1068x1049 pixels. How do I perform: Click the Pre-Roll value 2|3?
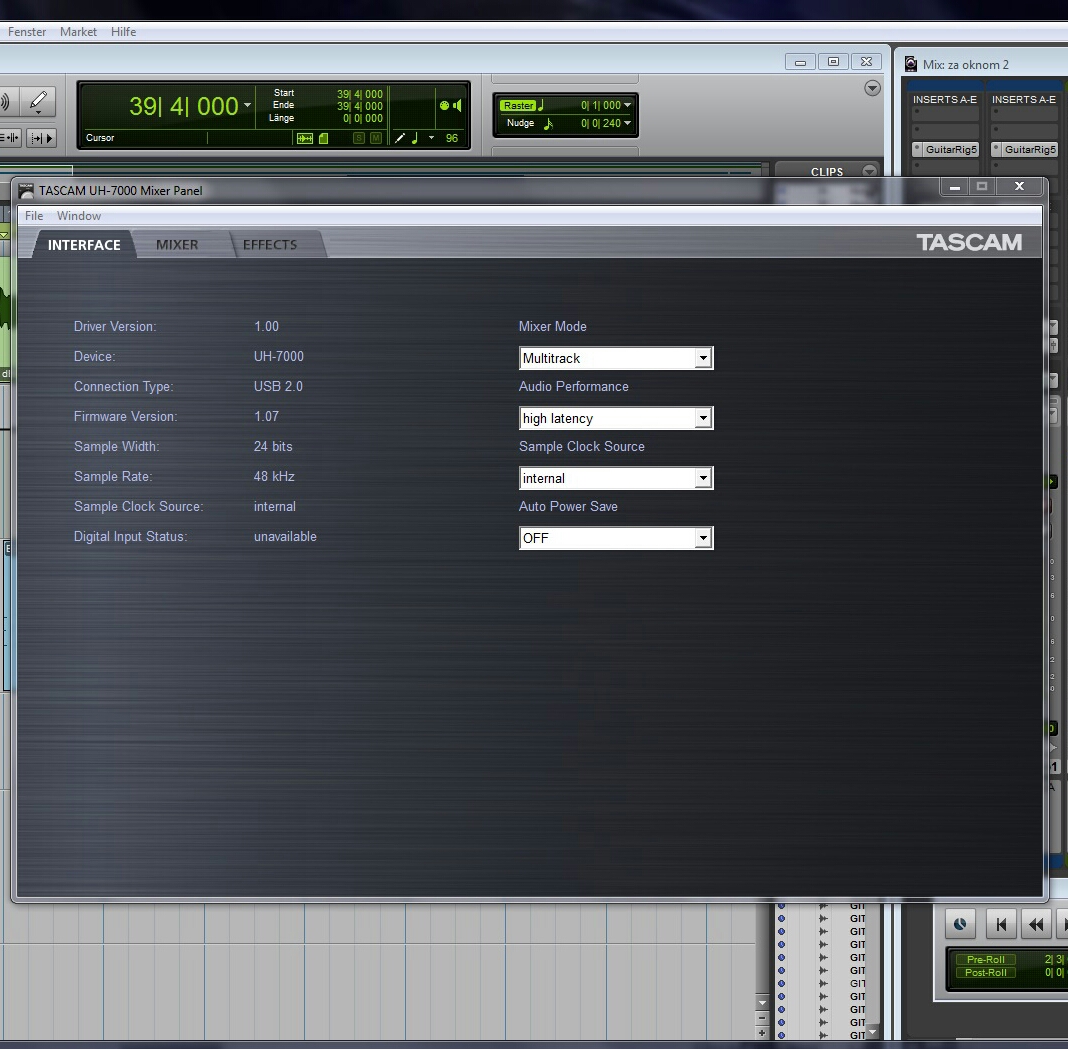(1054, 959)
